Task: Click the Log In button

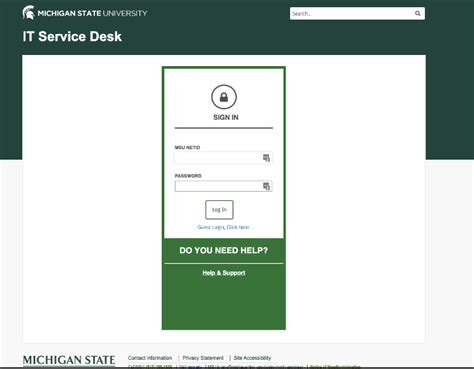Action: point(219,210)
